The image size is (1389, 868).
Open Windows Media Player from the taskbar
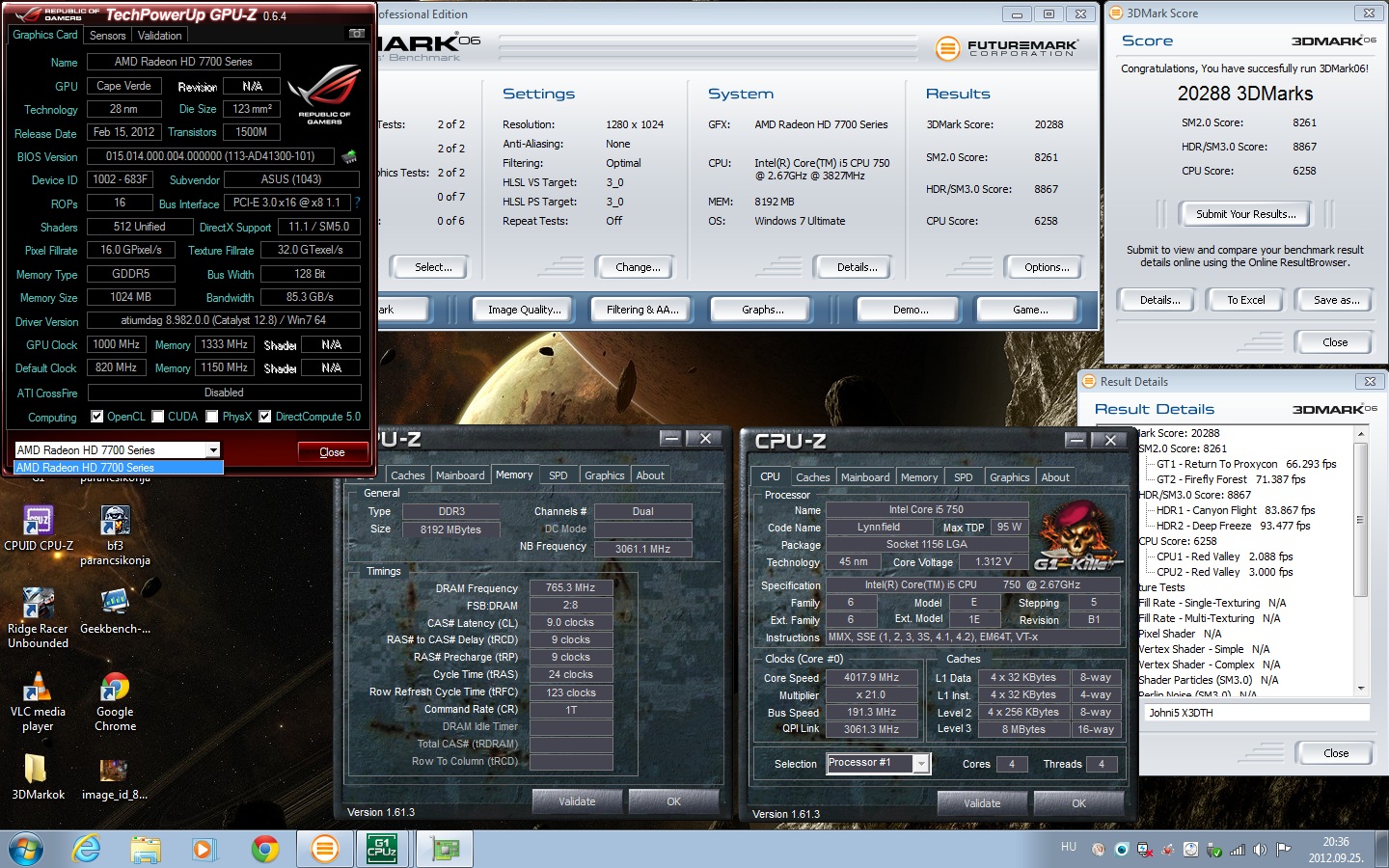pos(204,849)
